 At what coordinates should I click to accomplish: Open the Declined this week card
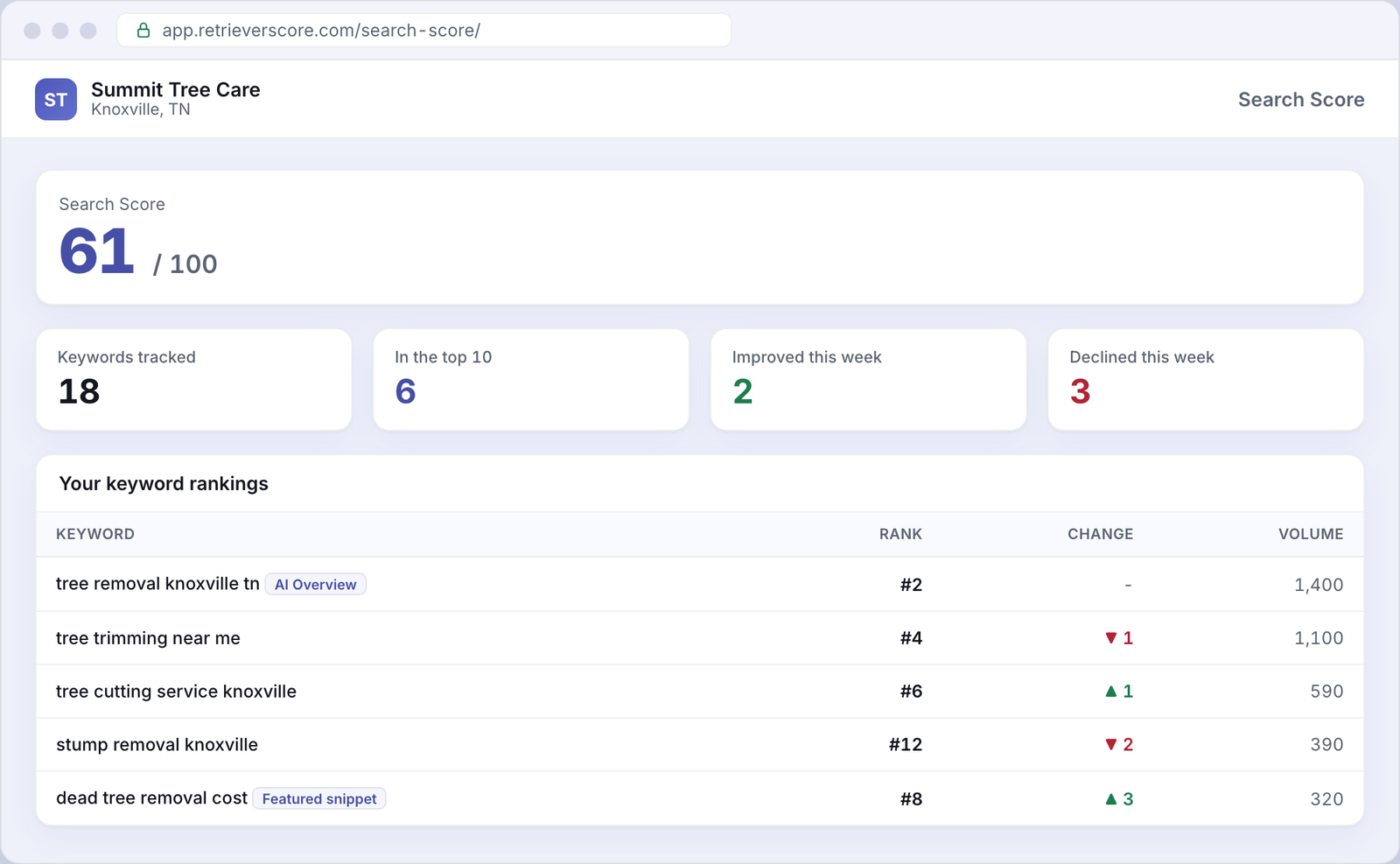coord(1206,379)
